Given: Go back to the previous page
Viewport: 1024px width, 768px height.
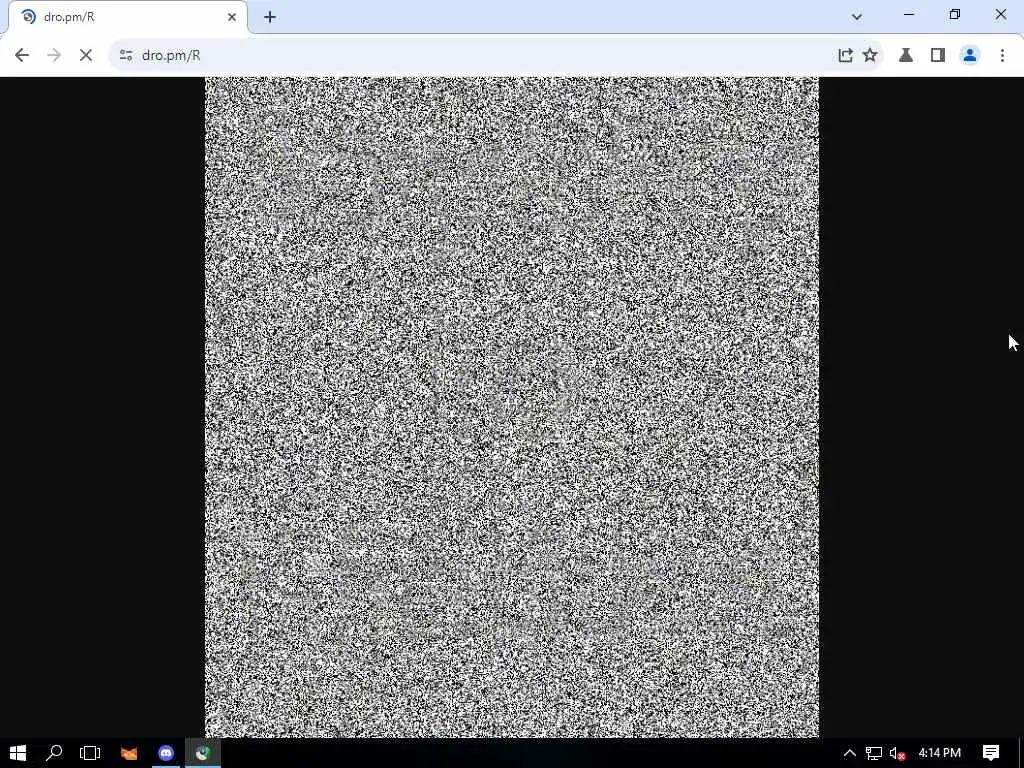Looking at the screenshot, I should point(22,56).
